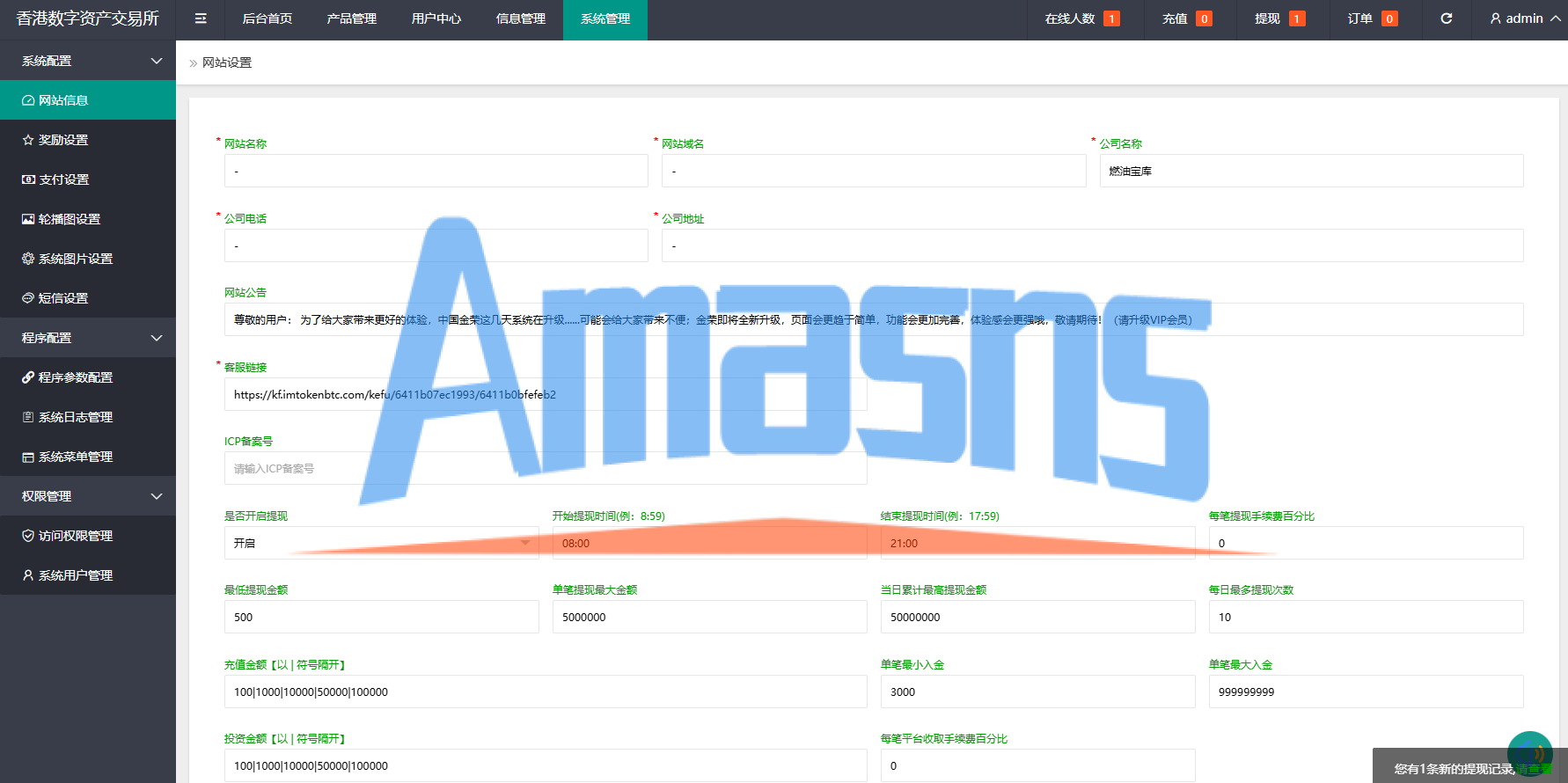Viewport: 1568px width, 783px height.
Task: Open 系统图片设置 gear item
Action: tap(88, 259)
